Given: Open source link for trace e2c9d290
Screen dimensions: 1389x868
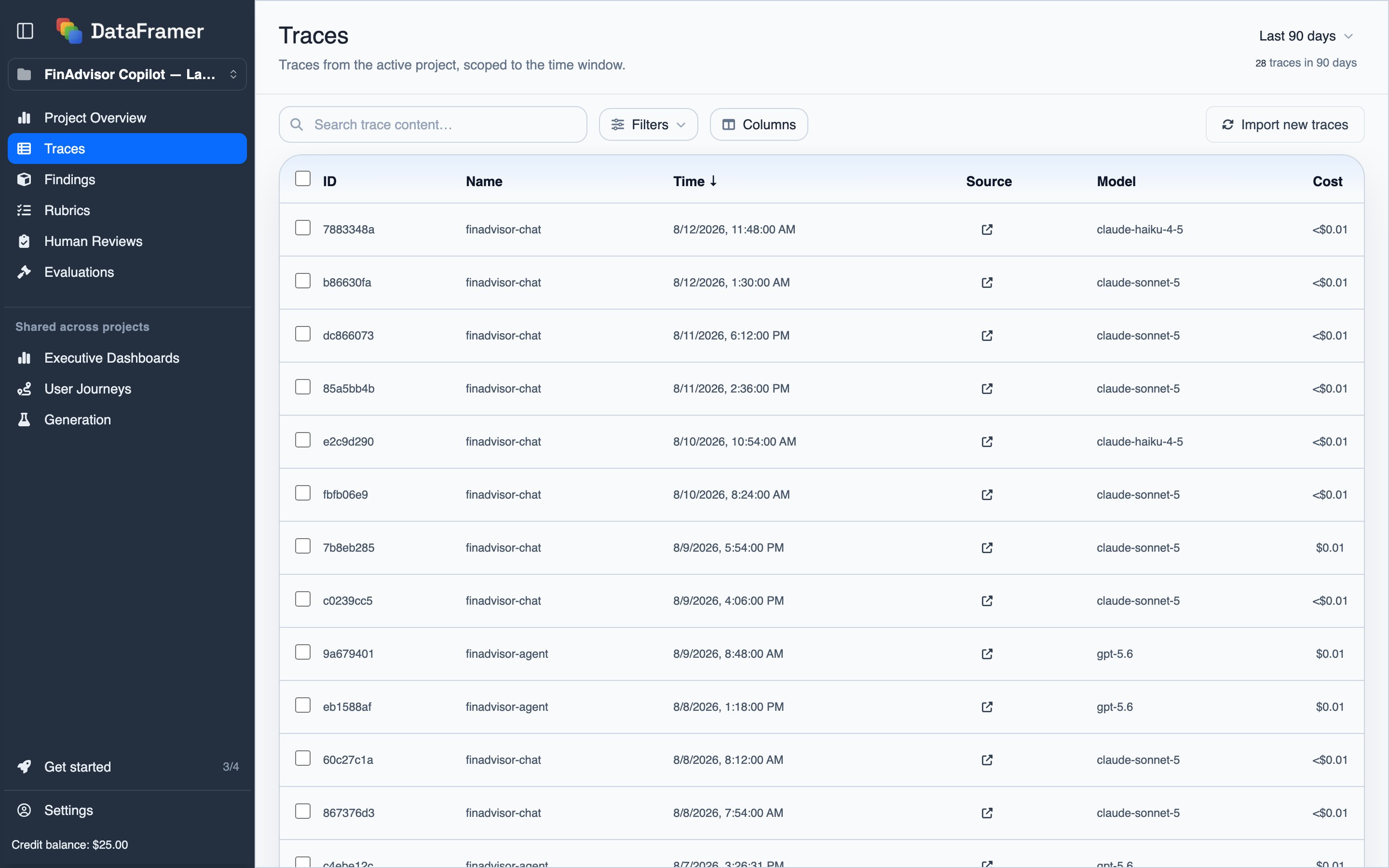Looking at the screenshot, I should (x=987, y=441).
